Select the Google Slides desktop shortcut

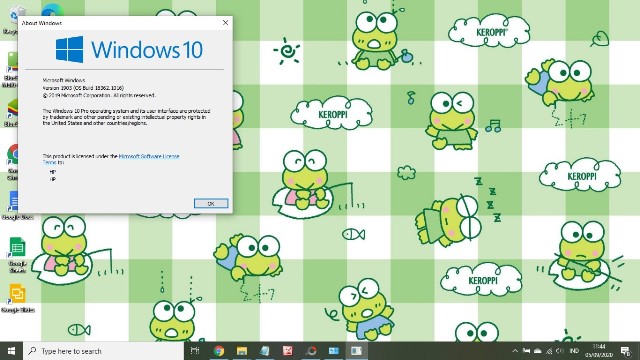[x=18, y=299]
